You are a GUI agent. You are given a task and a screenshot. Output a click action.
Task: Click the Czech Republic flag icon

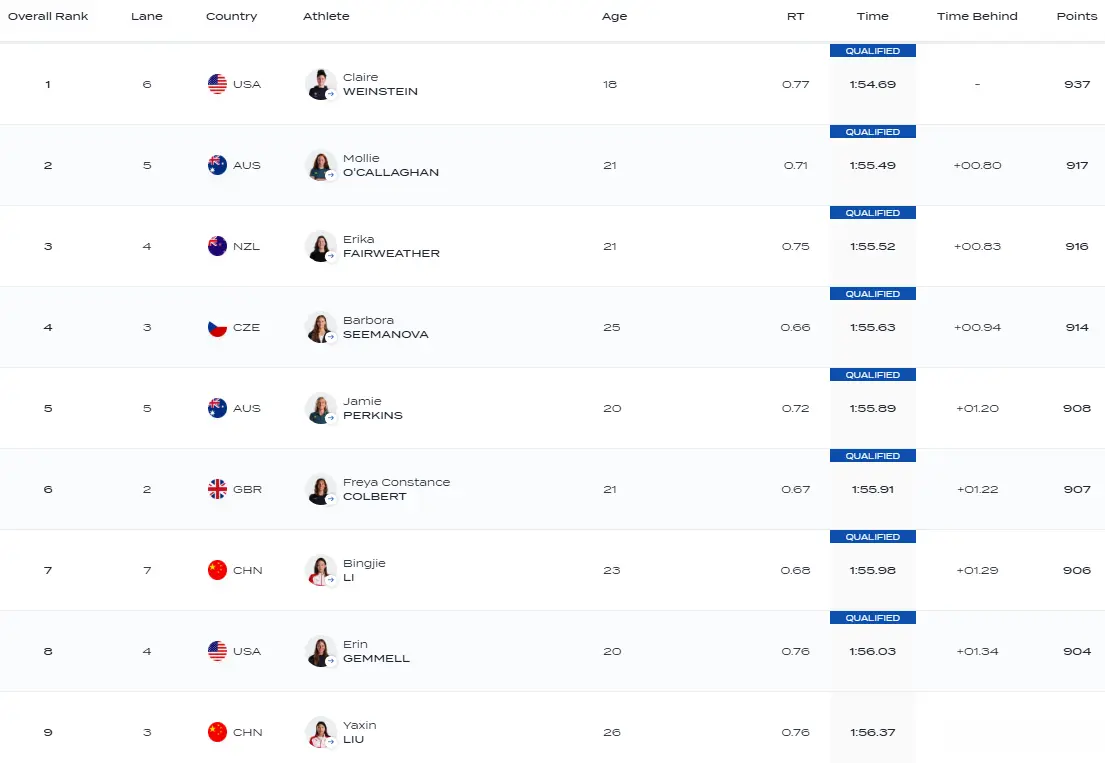pos(217,327)
